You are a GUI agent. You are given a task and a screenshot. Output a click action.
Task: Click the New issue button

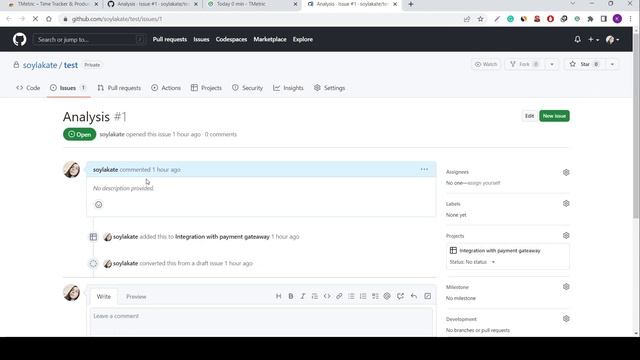(554, 116)
